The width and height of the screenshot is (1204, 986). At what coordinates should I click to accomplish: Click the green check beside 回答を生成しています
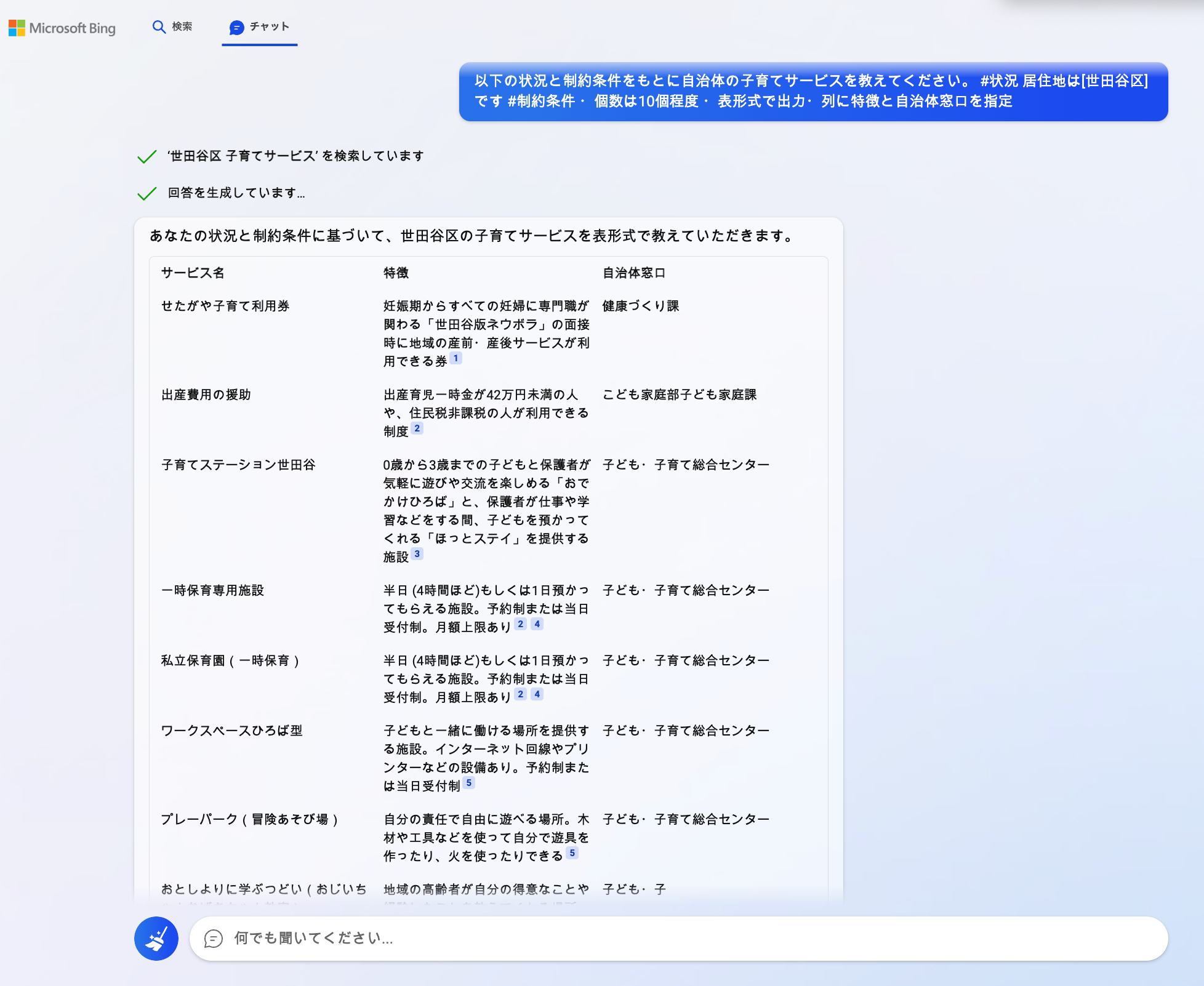146,194
